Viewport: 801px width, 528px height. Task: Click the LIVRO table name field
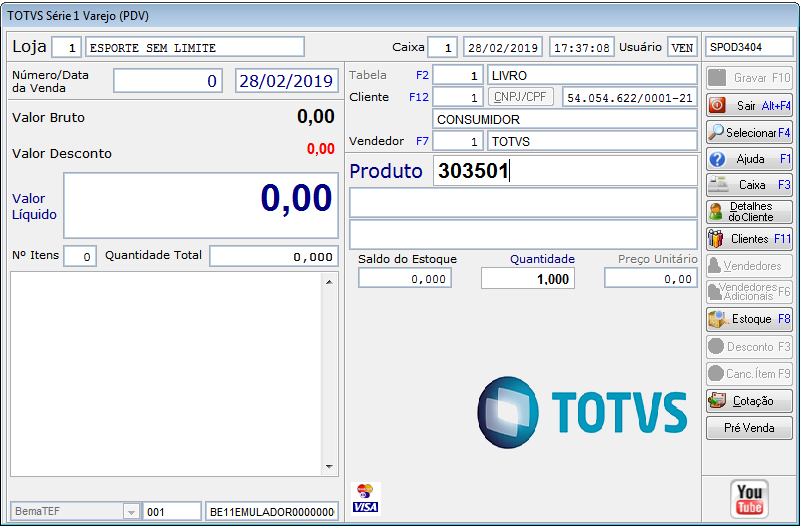[x=592, y=76]
